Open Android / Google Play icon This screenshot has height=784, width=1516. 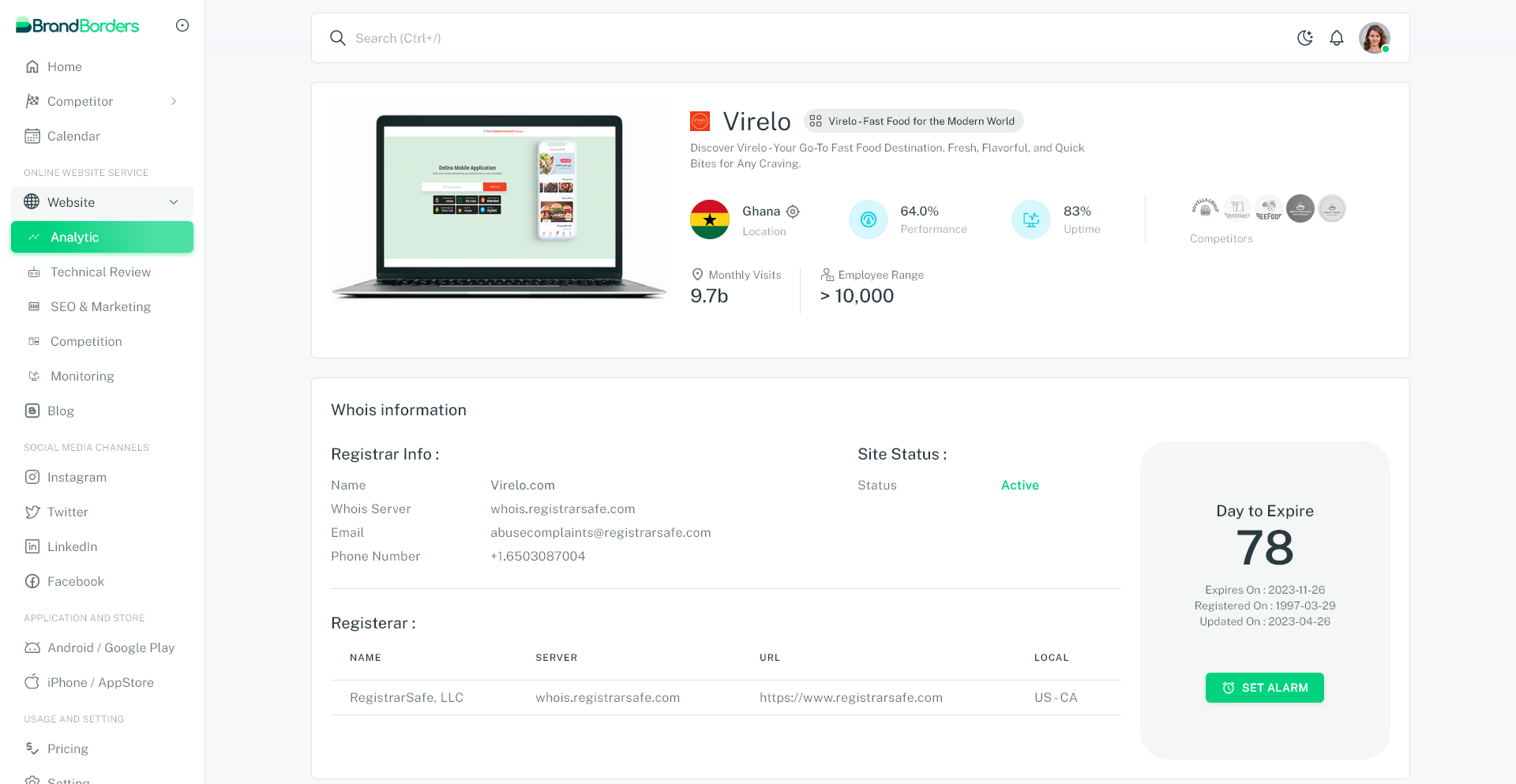point(32,647)
